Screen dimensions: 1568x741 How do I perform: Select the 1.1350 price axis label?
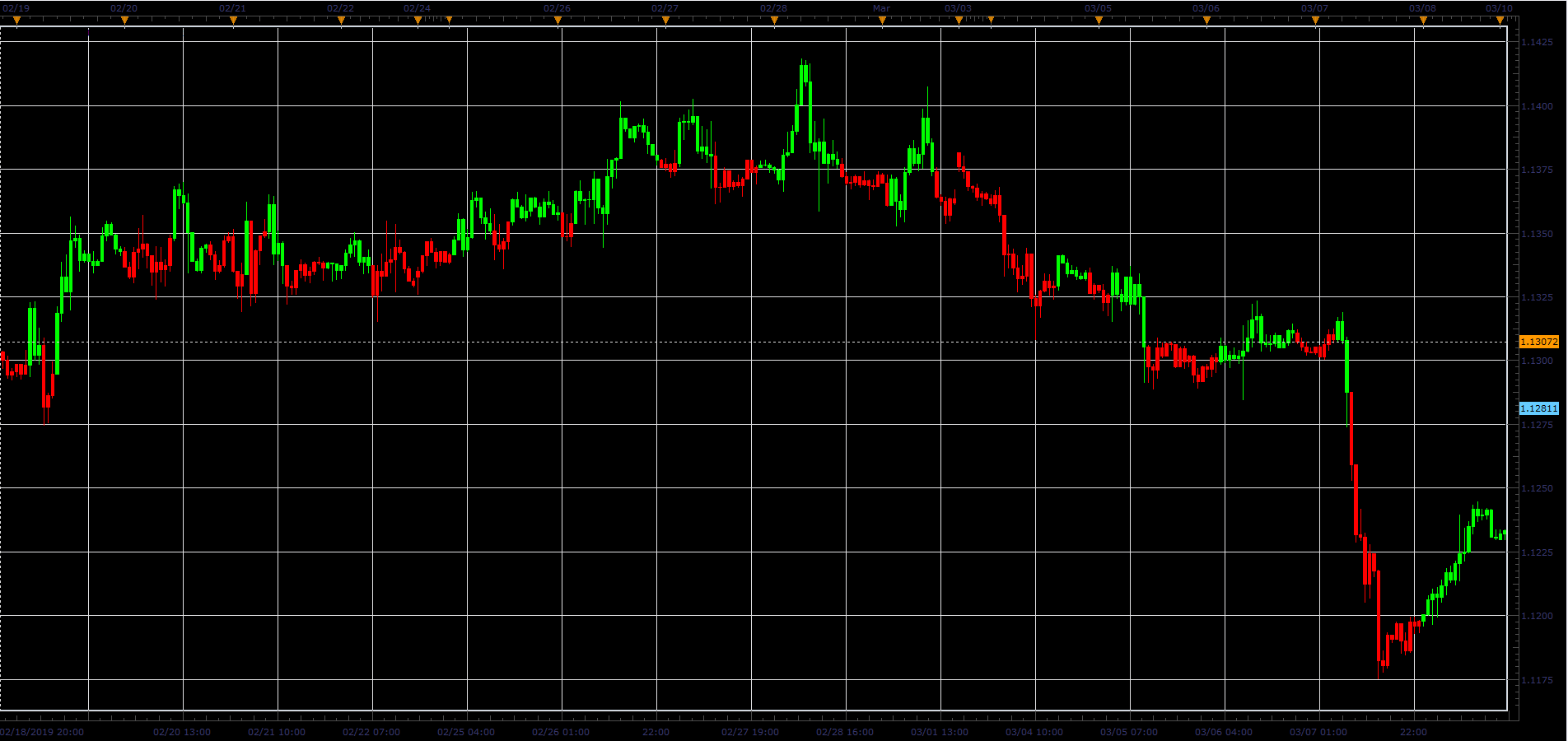coord(1537,234)
